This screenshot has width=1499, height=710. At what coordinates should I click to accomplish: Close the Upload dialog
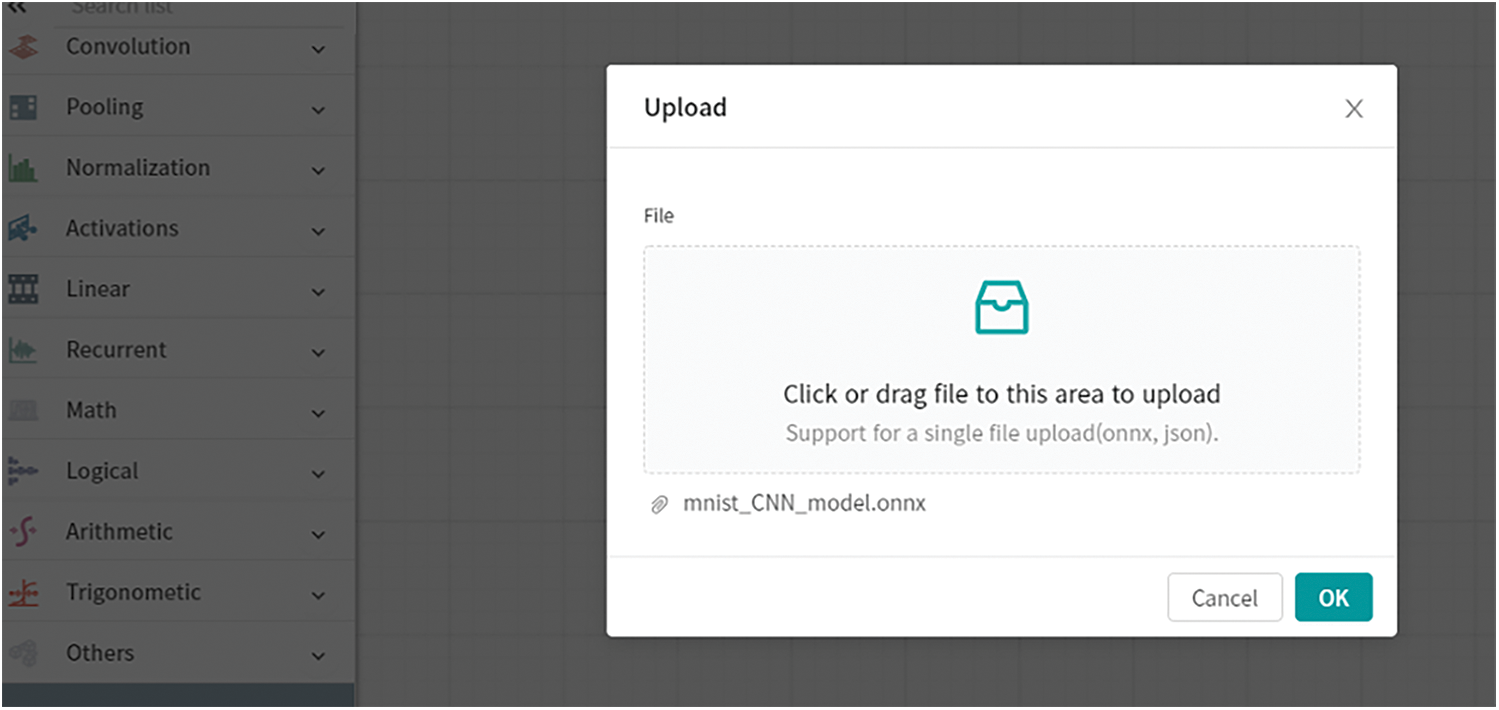(x=1353, y=109)
